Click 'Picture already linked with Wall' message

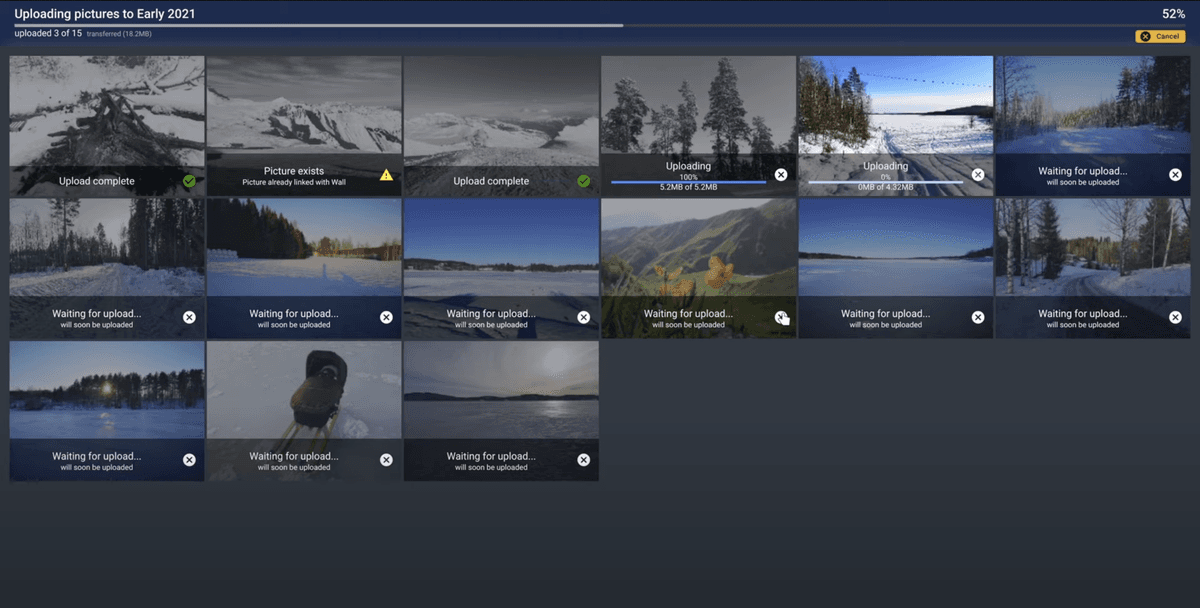pyautogui.click(x=294, y=183)
